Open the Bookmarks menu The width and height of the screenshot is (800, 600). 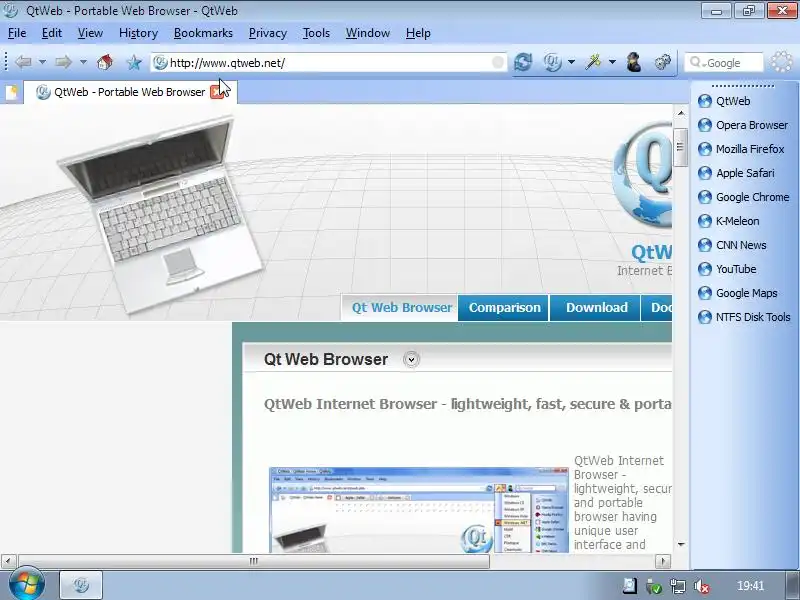click(203, 33)
